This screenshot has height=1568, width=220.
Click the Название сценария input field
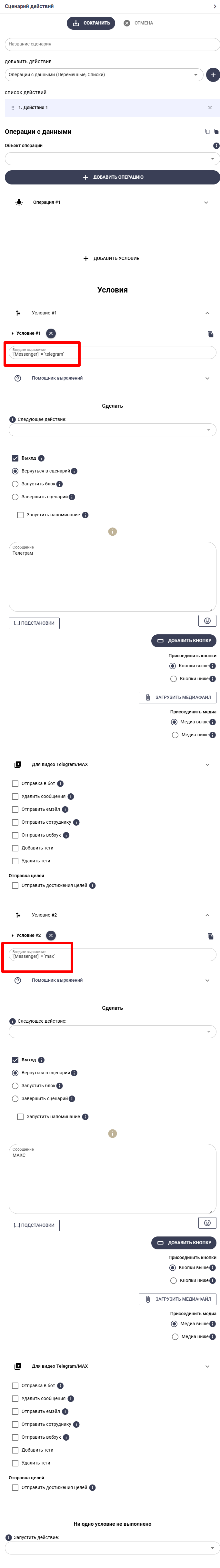(x=112, y=44)
